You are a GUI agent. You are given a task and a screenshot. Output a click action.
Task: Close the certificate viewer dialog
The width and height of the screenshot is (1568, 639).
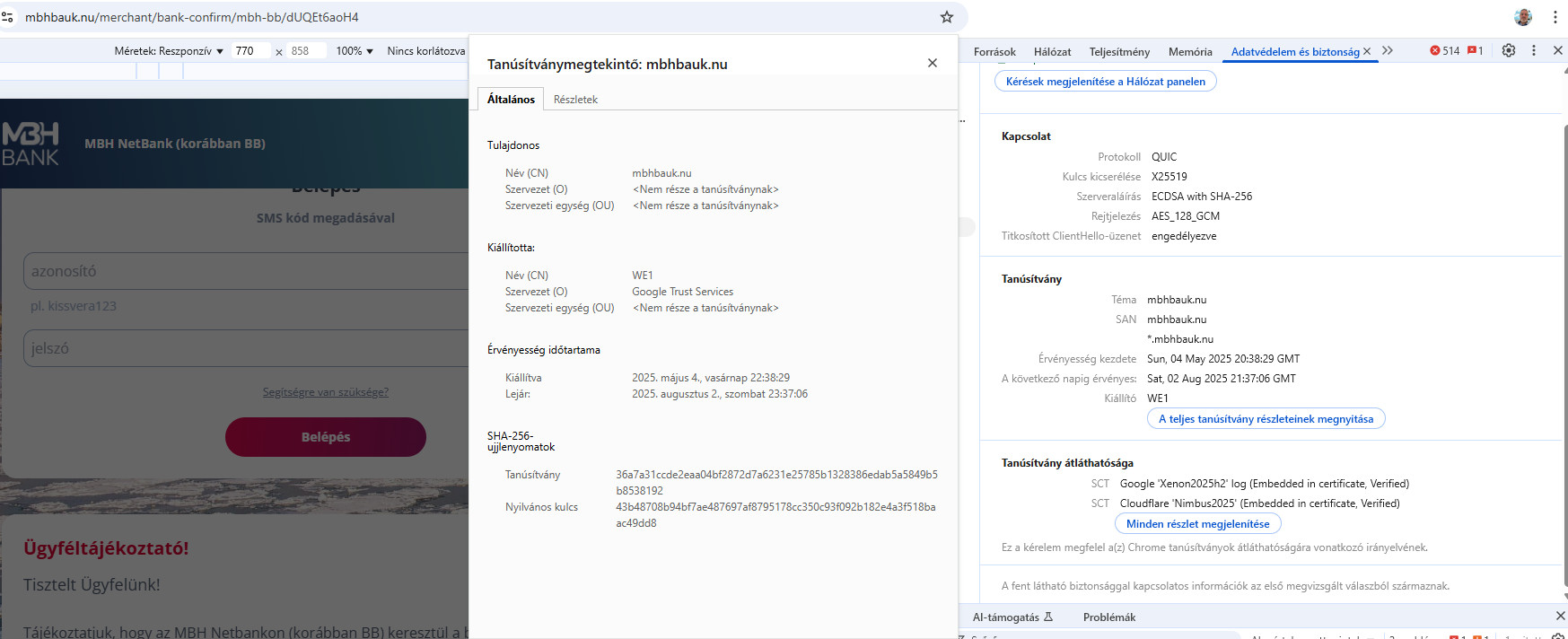(x=933, y=63)
